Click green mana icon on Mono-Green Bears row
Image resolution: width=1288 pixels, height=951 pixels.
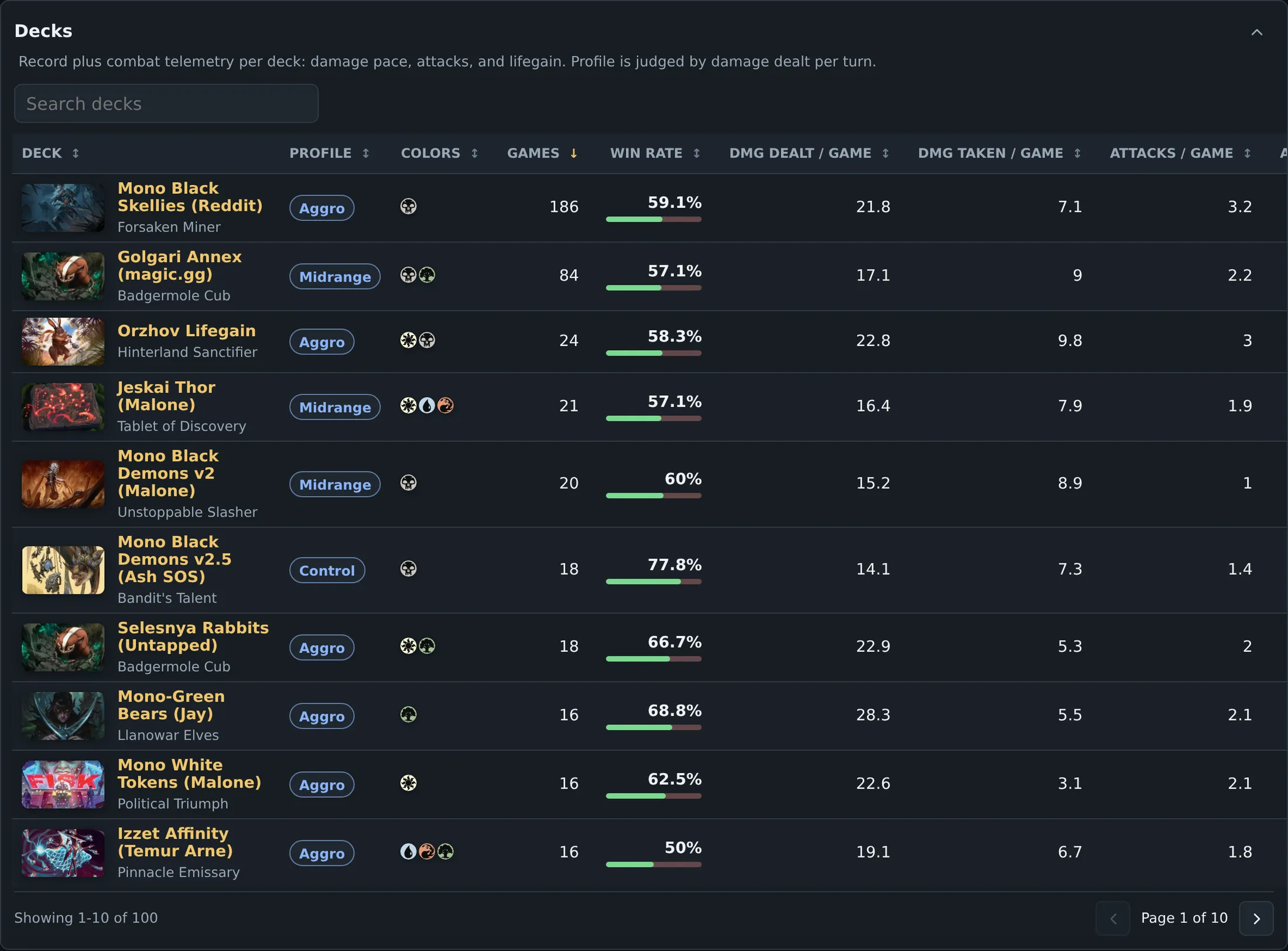(x=409, y=715)
